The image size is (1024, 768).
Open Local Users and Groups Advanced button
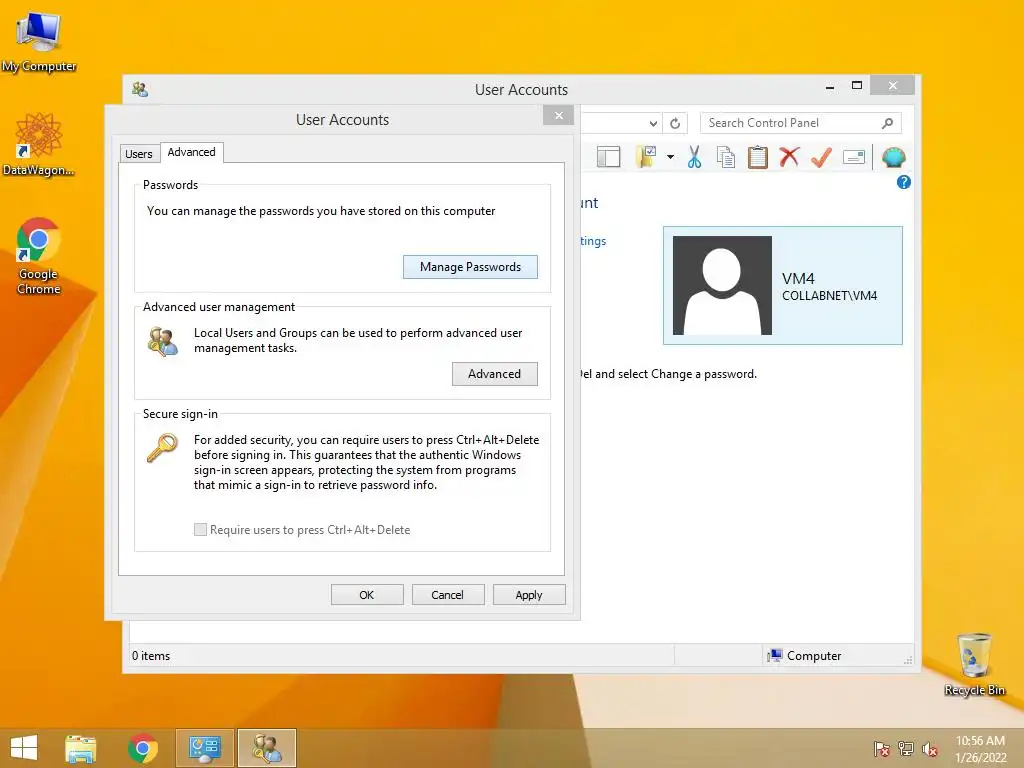(x=494, y=374)
